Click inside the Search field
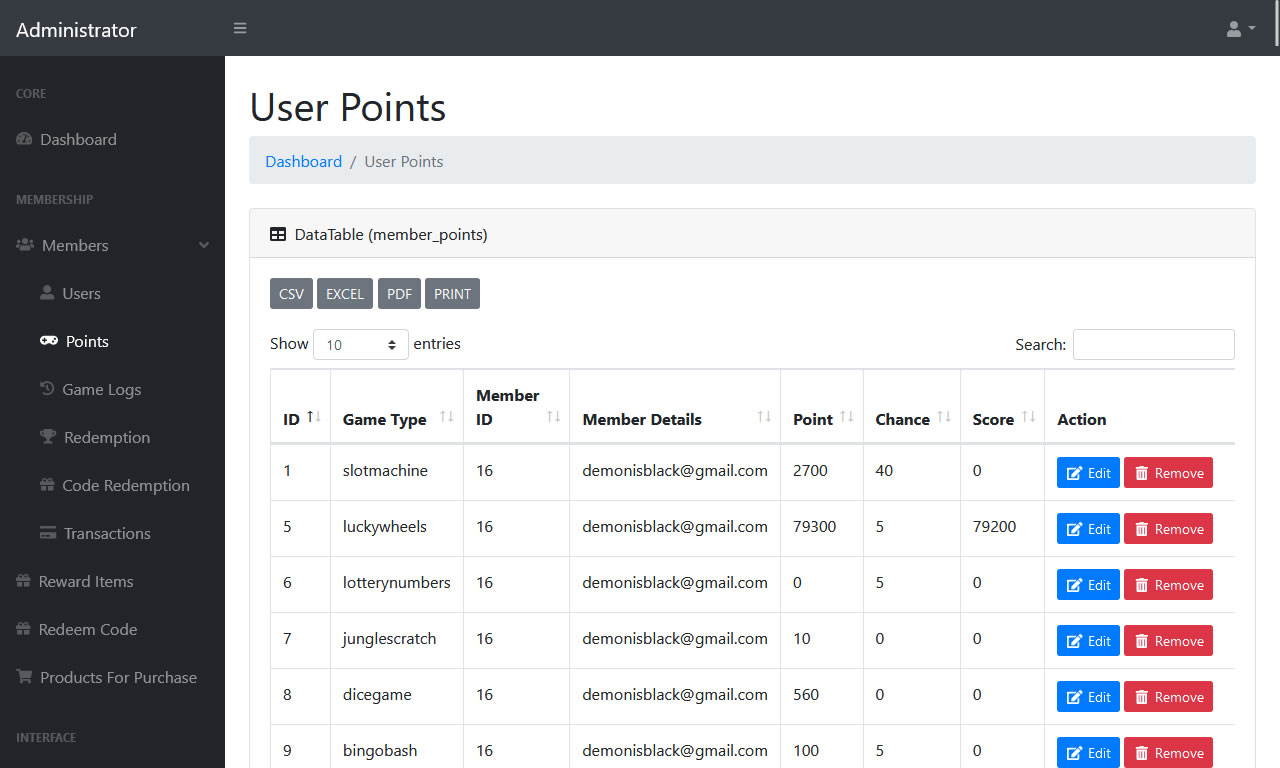 (x=1153, y=344)
